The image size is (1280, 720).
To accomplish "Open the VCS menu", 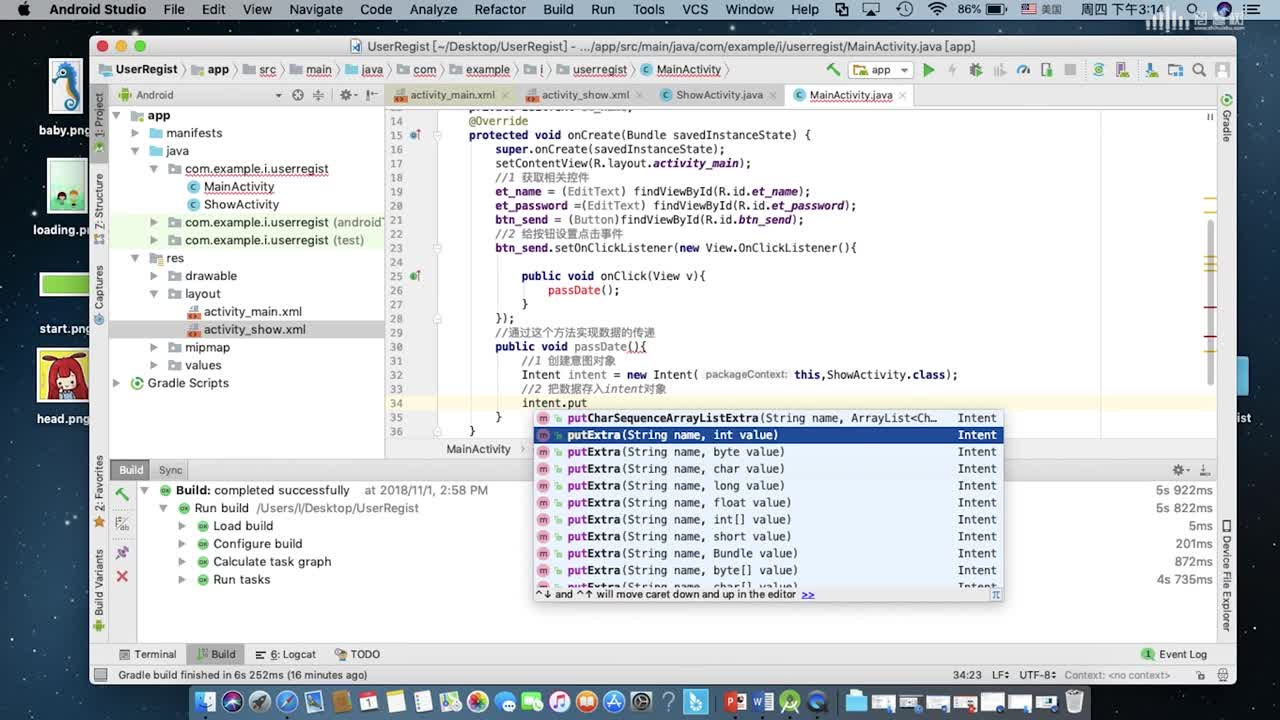I will [x=695, y=9].
